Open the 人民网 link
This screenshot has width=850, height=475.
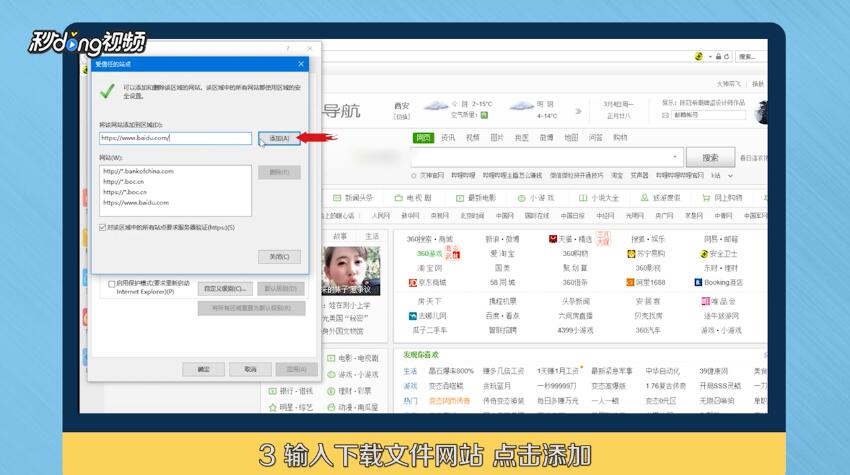pyautogui.click(x=381, y=216)
